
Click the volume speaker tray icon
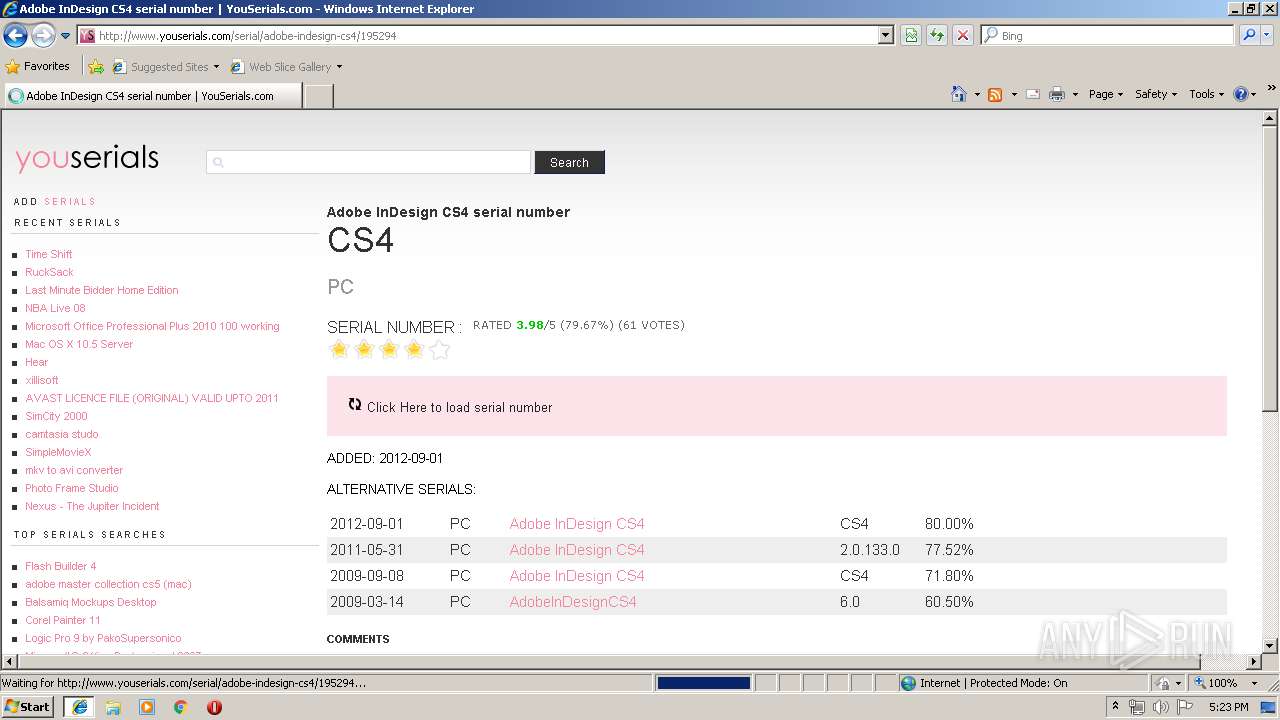[x=1160, y=707]
